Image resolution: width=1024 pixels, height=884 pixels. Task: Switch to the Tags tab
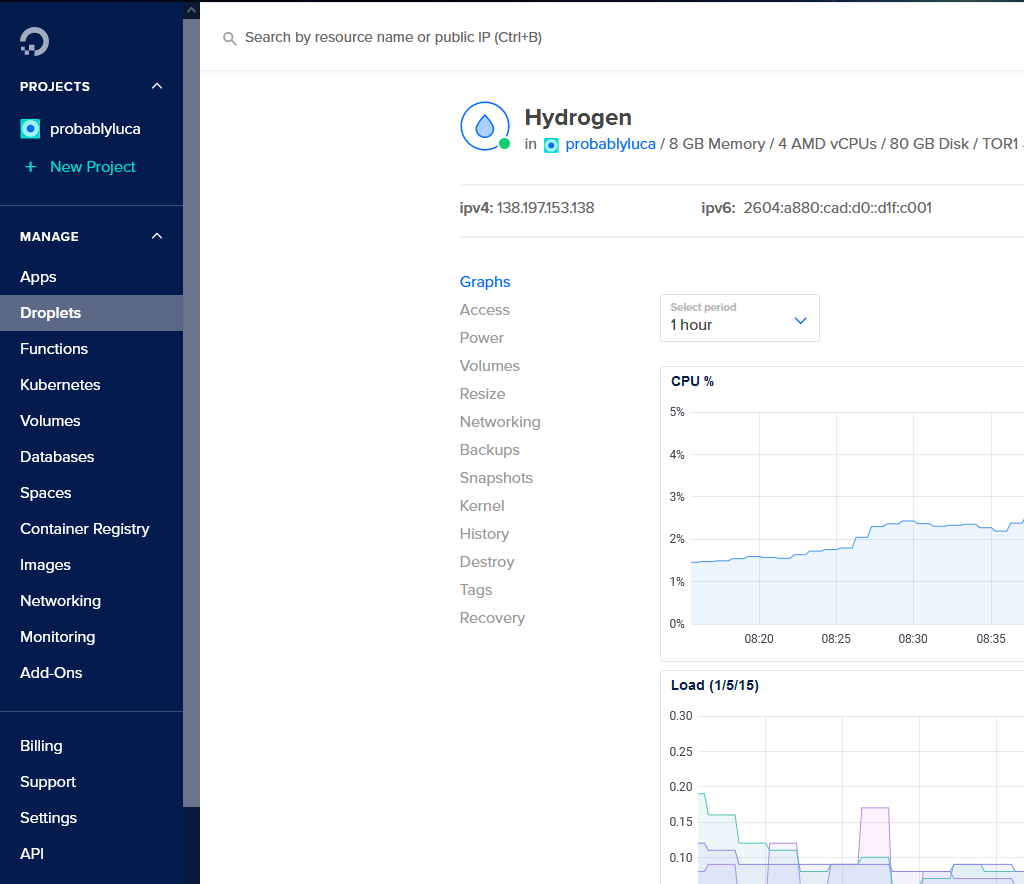475,590
